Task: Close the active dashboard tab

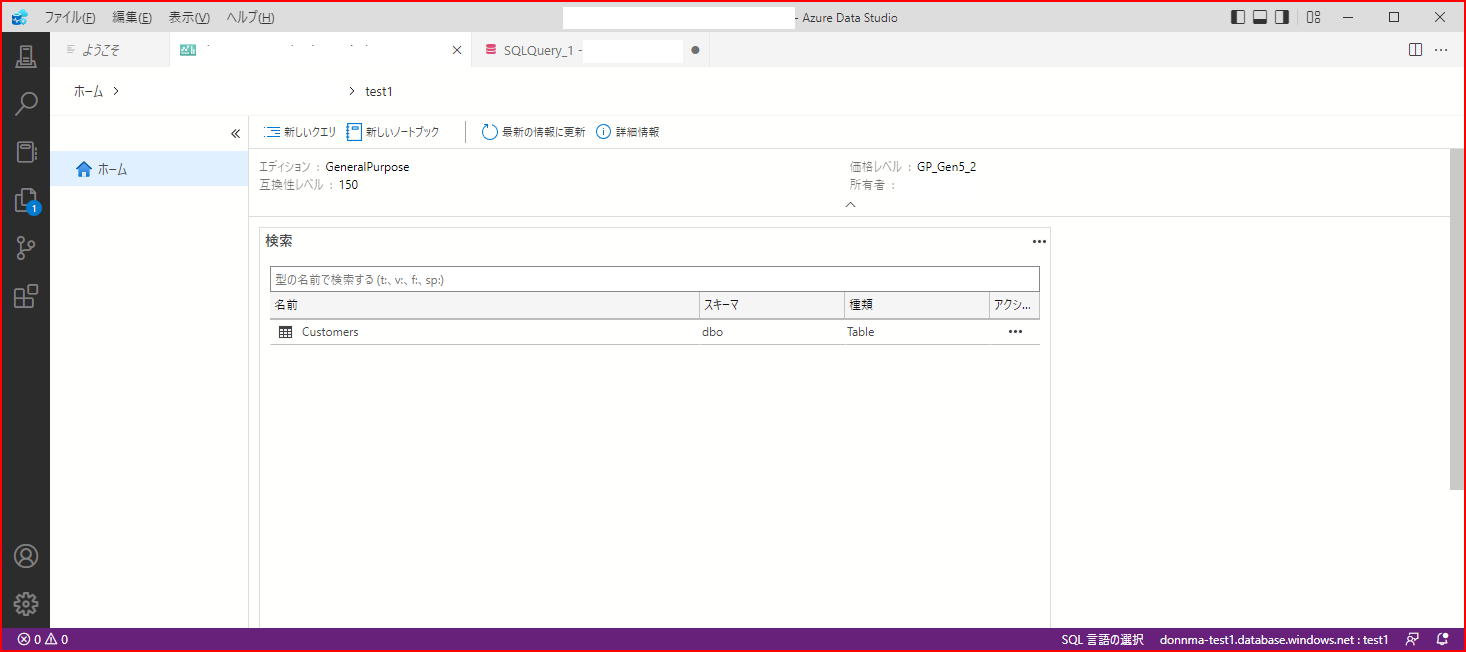Action: pos(457,50)
